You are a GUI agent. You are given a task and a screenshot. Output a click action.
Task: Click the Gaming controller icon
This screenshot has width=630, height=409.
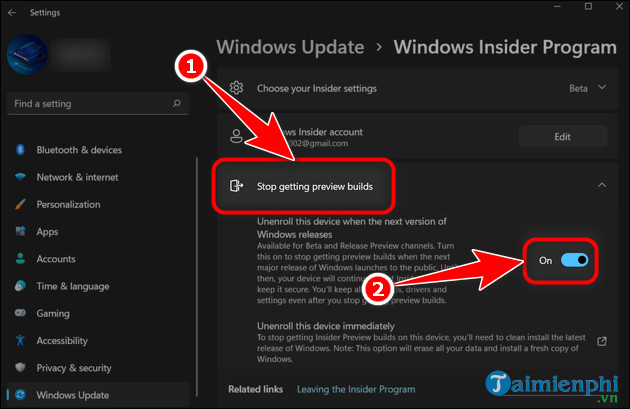click(x=20, y=313)
